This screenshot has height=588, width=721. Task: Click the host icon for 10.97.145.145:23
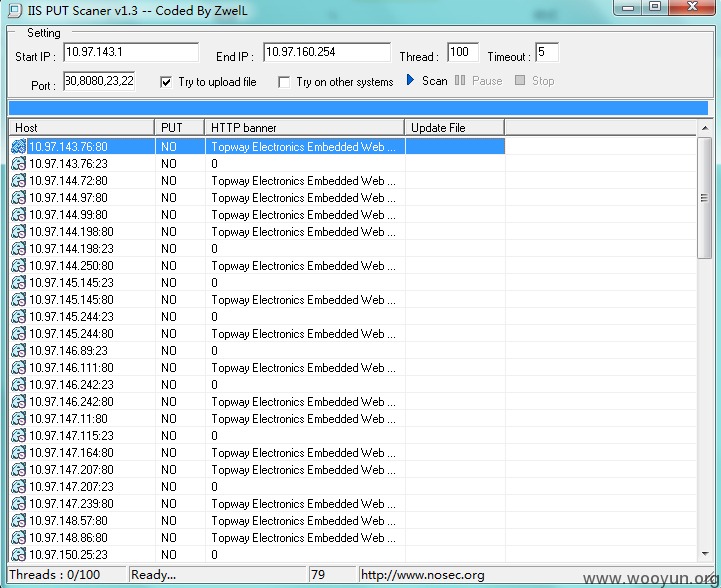(x=18, y=283)
